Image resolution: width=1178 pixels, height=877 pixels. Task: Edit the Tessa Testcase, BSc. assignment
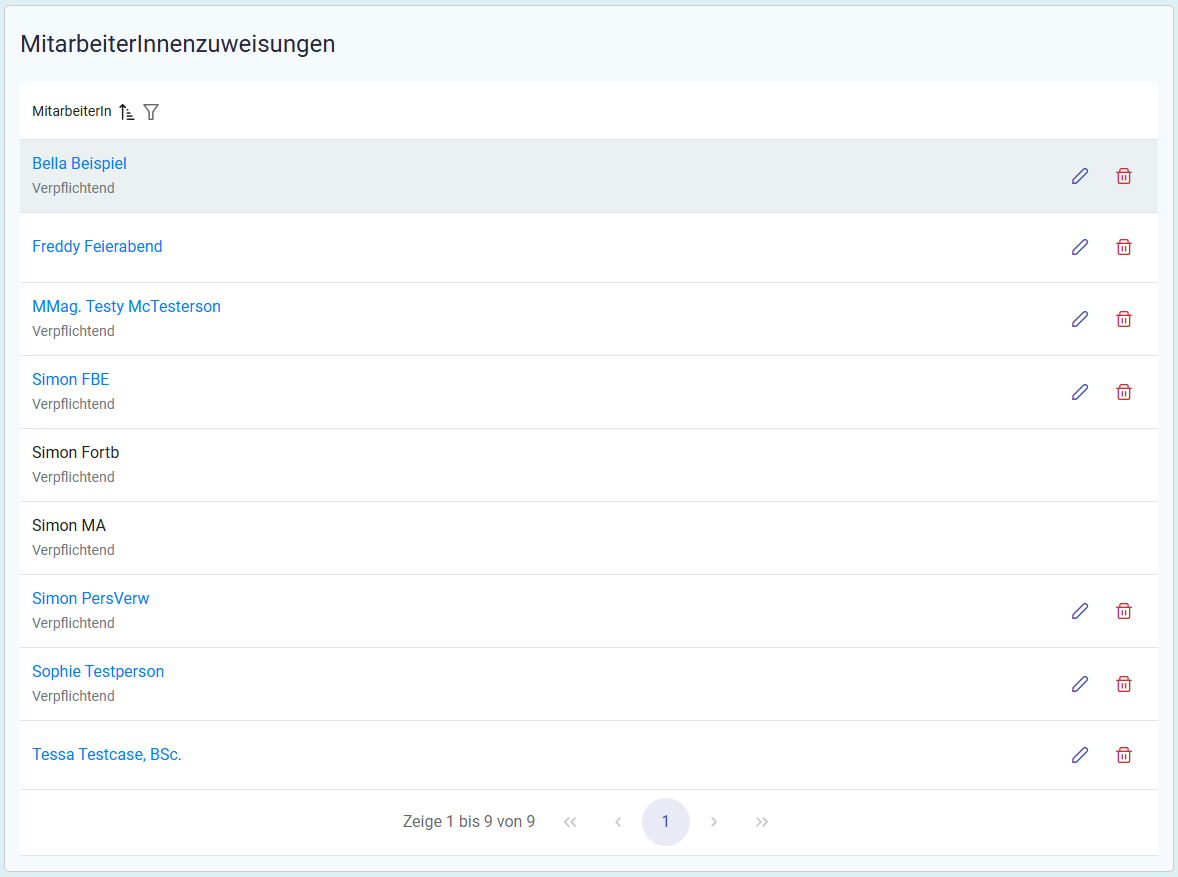click(x=1079, y=755)
